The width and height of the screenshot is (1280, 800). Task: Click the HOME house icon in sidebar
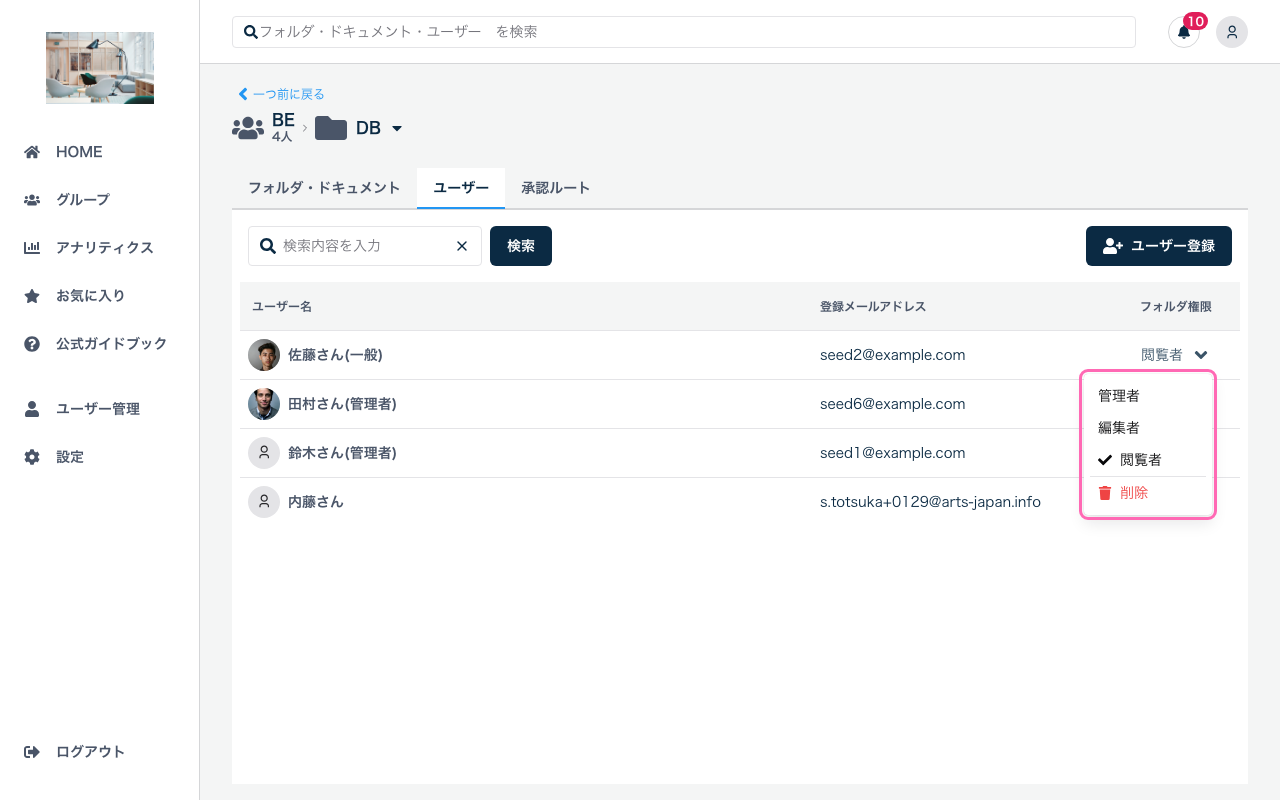(x=32, y=152)
